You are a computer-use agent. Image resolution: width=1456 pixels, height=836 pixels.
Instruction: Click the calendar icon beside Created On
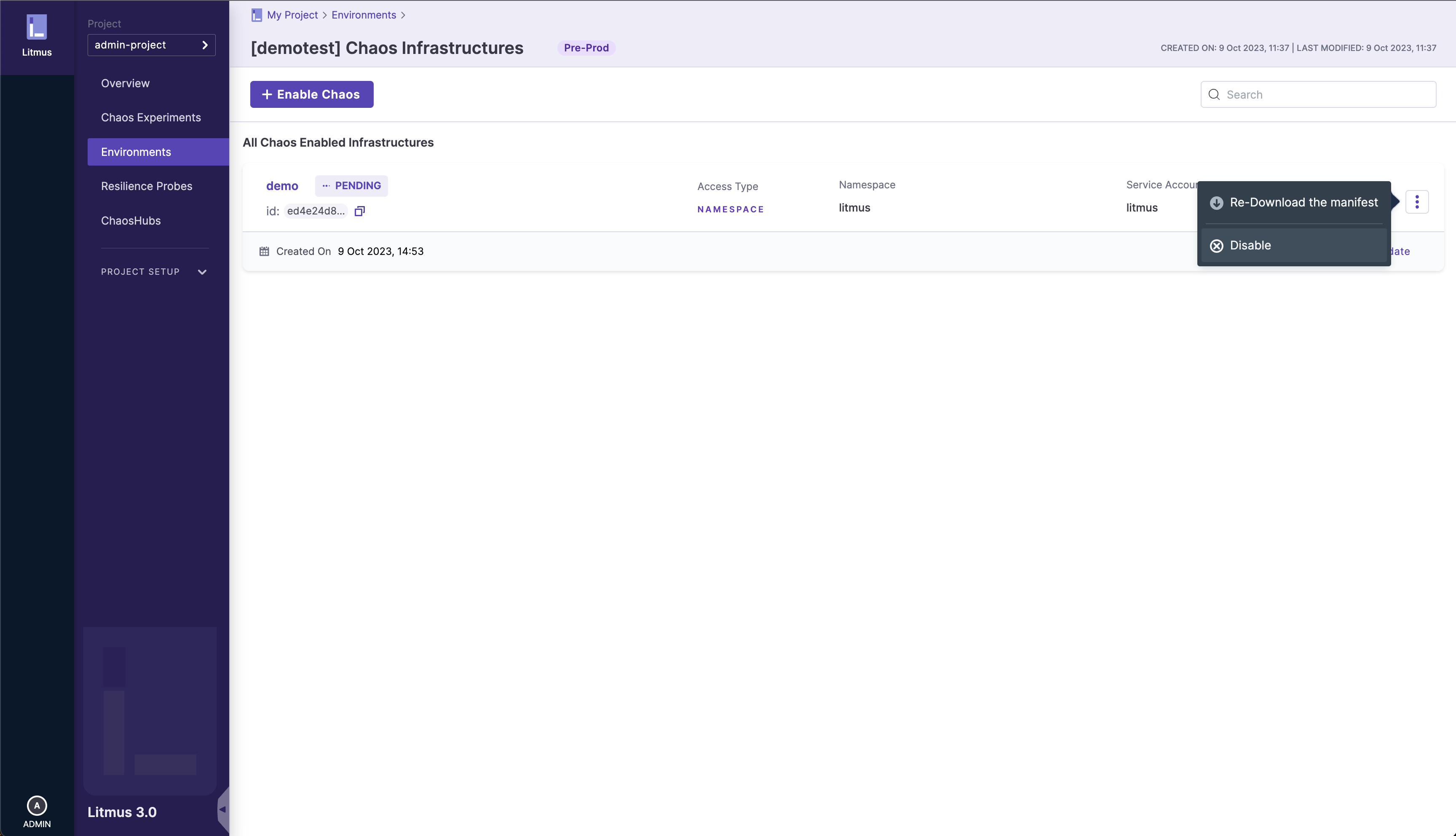[x=264, y=252]
